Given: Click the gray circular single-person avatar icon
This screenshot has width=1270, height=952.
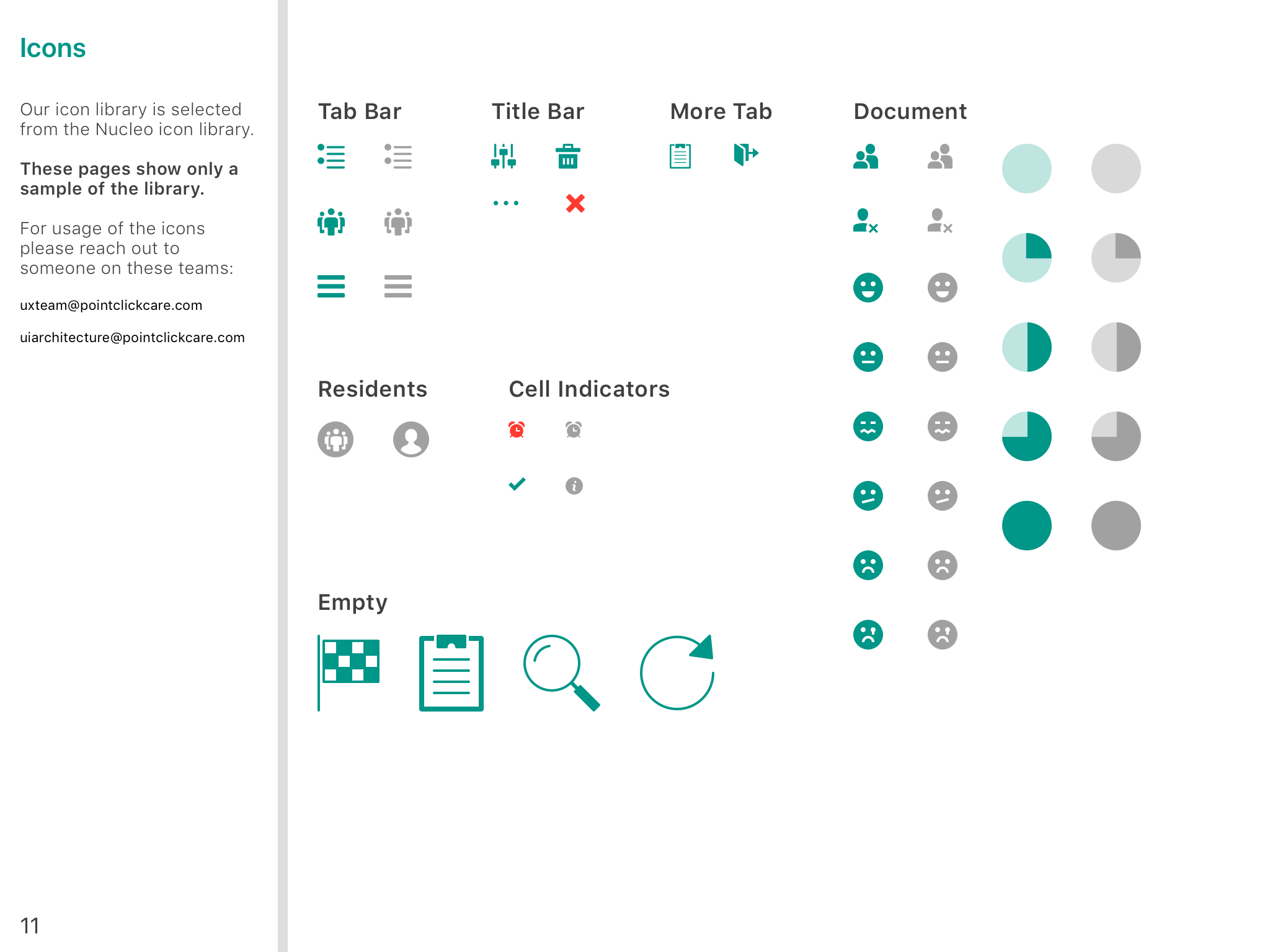Looking at the screenshot, I should (x=411, y=439).
